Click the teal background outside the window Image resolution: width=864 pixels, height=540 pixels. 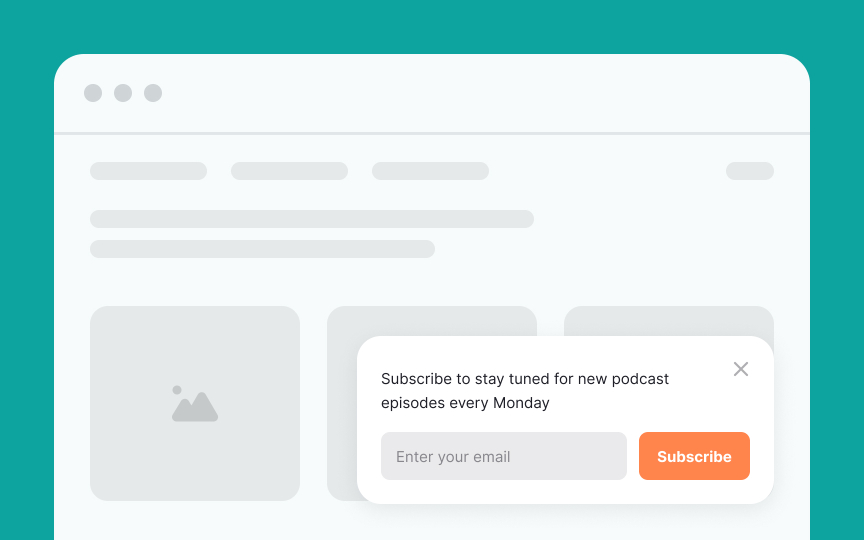[432, 26]
